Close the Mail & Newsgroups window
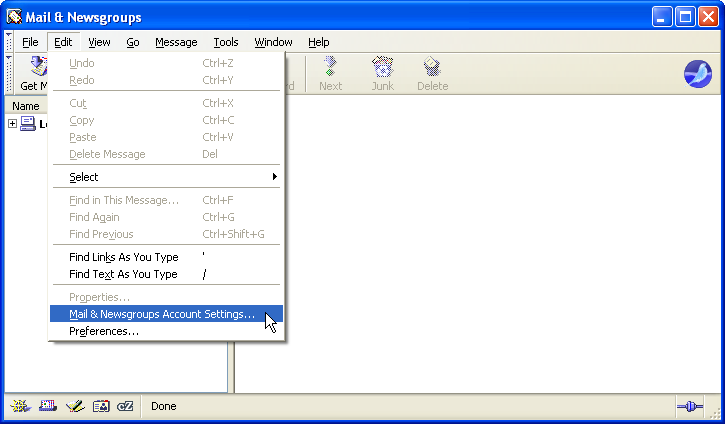725x424 pixels. click(708, 17)
